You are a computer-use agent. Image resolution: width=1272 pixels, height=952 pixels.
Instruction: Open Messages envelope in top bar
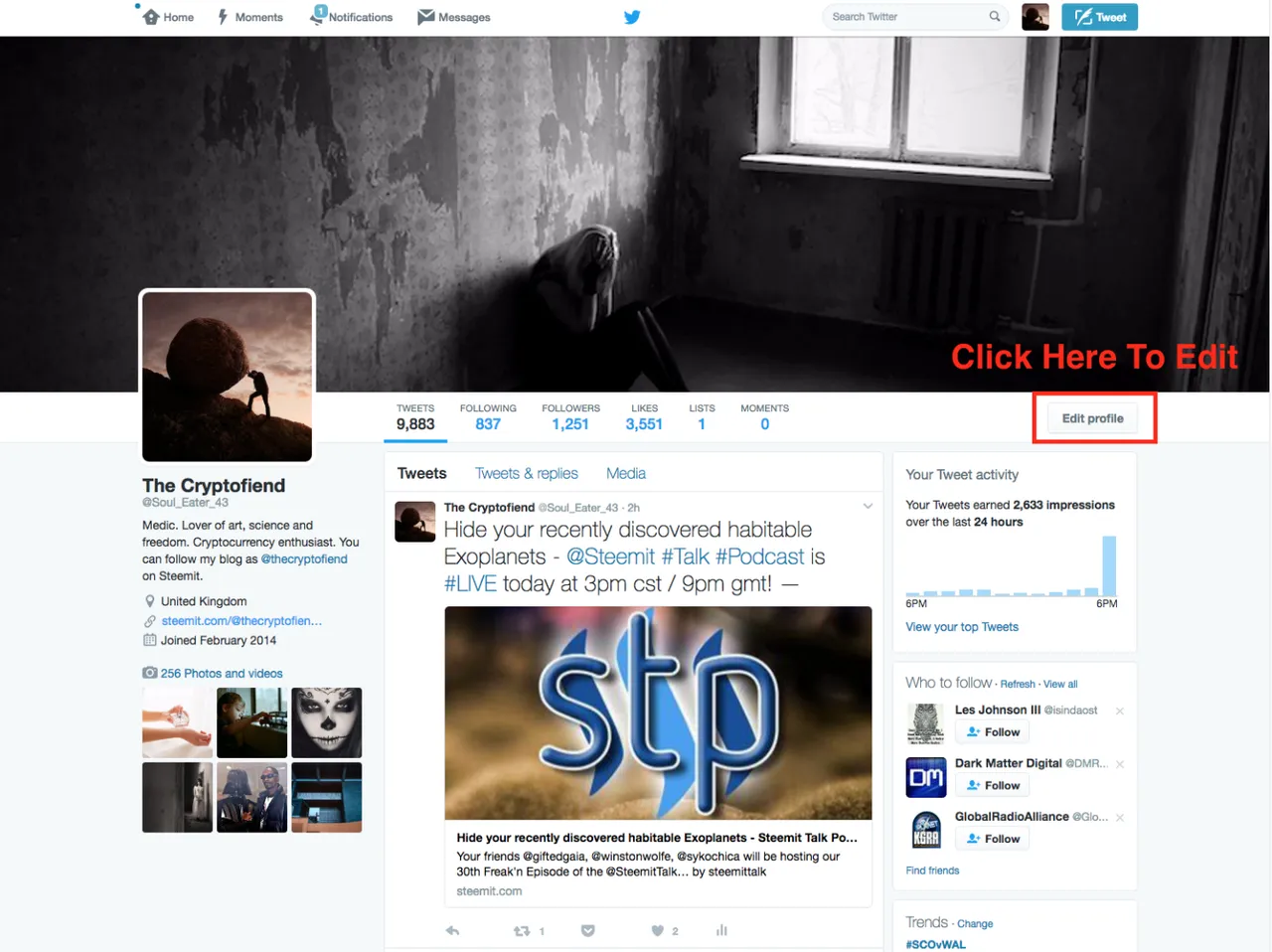pos(454,17)
